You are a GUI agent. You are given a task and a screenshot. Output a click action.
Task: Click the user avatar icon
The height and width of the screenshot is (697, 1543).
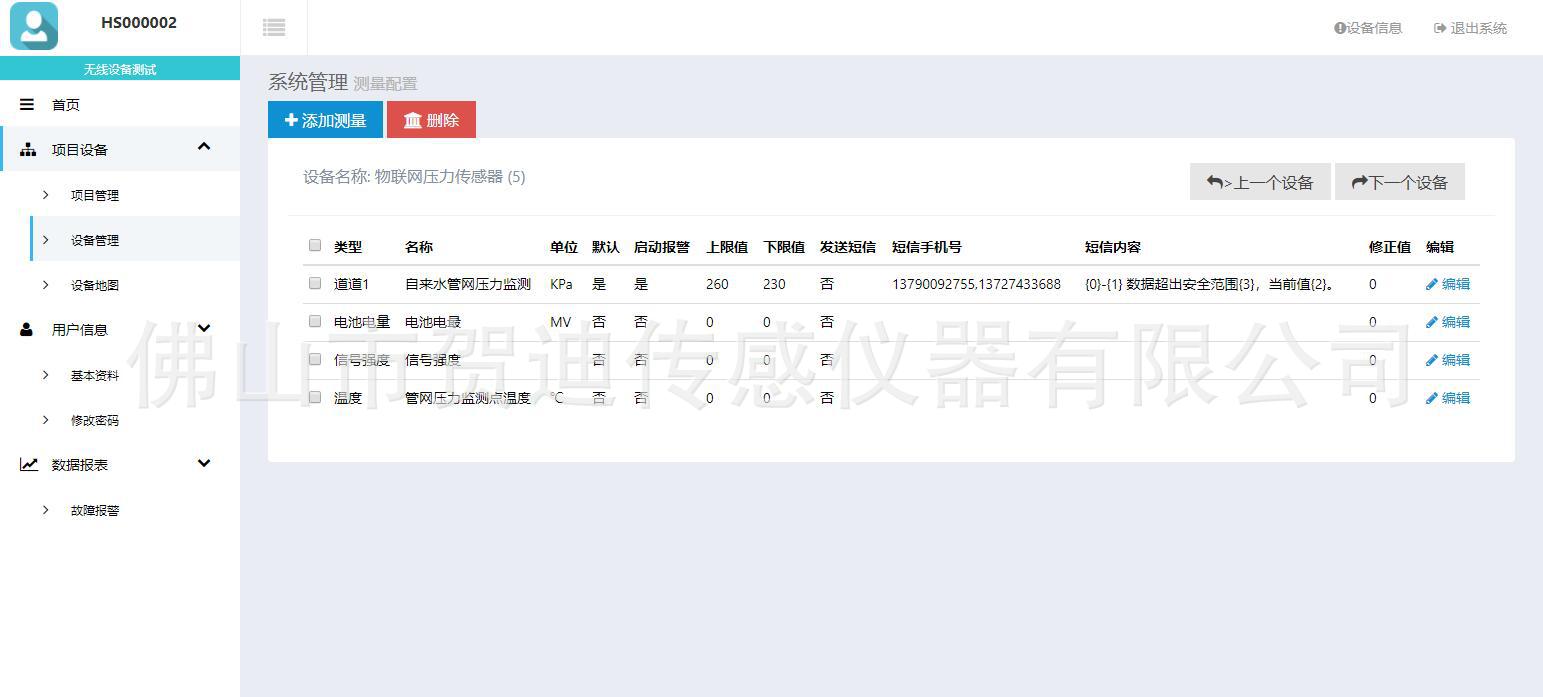coord(34,26)
